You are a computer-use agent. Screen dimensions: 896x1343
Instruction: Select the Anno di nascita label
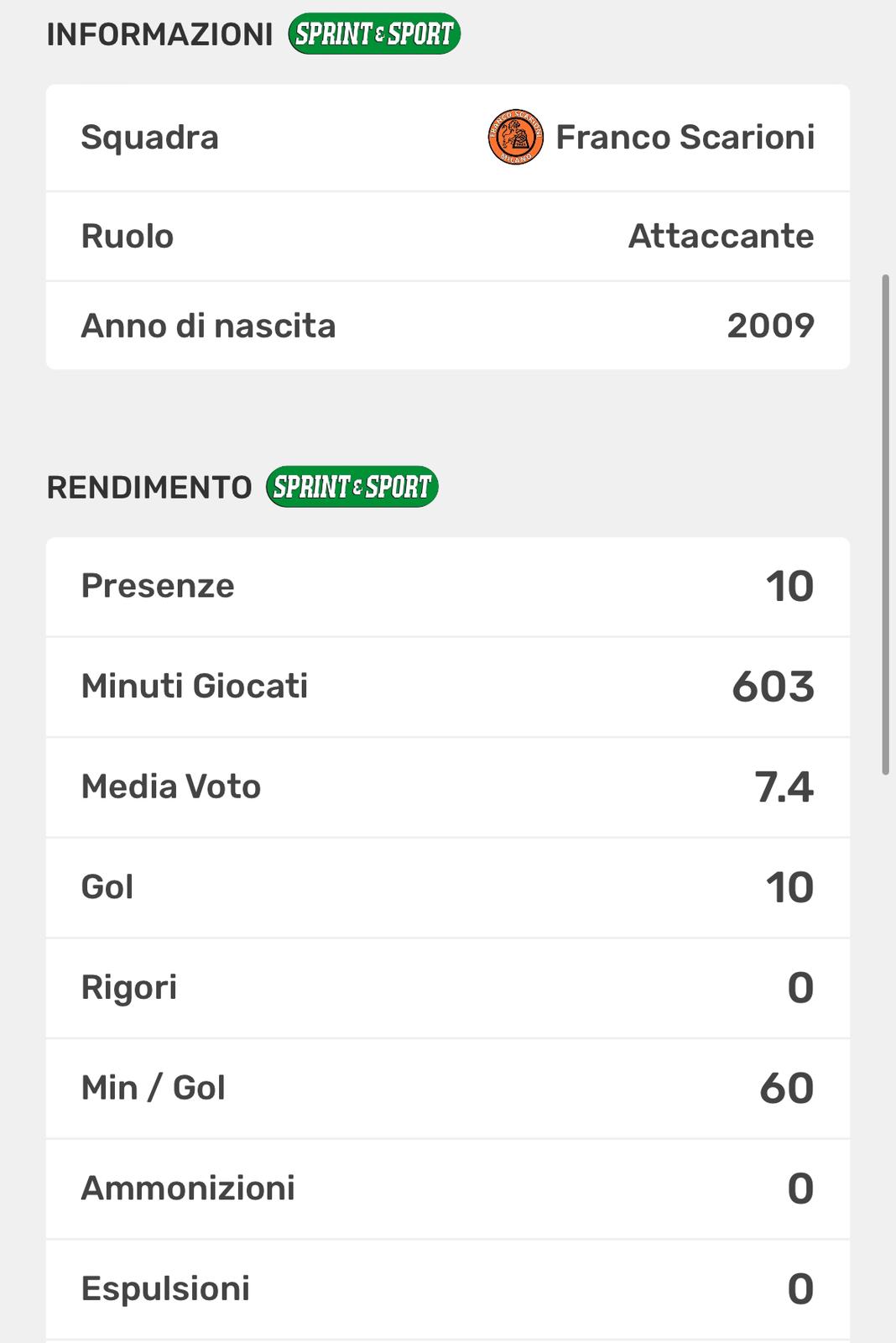coord(208,326)
